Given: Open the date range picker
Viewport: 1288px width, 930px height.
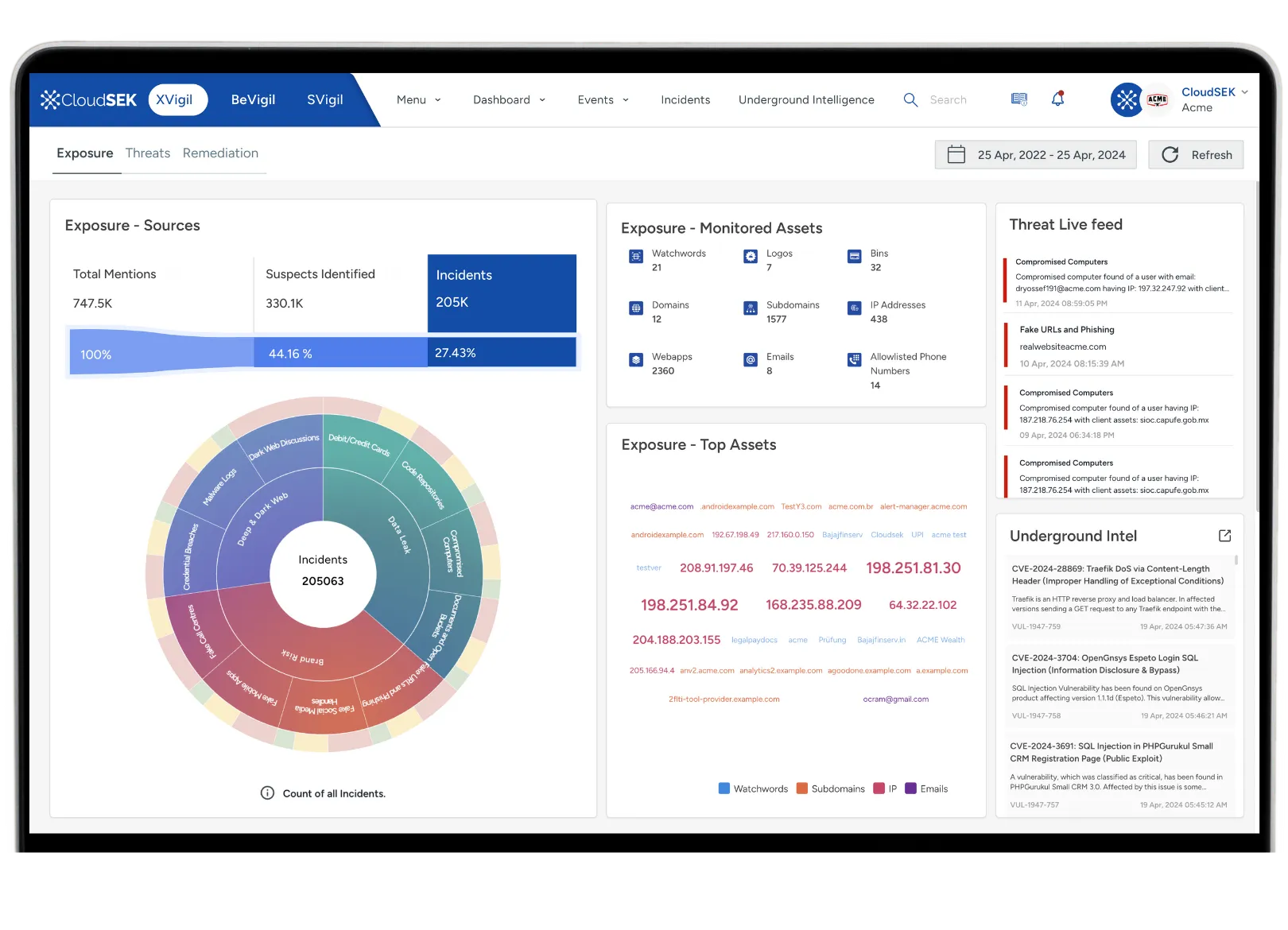Looking at the screenshot, I should click(1036, 155).
